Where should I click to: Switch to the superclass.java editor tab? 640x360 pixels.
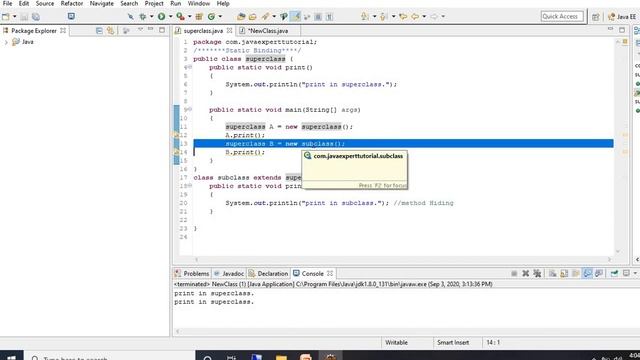(x=203, y=31)
